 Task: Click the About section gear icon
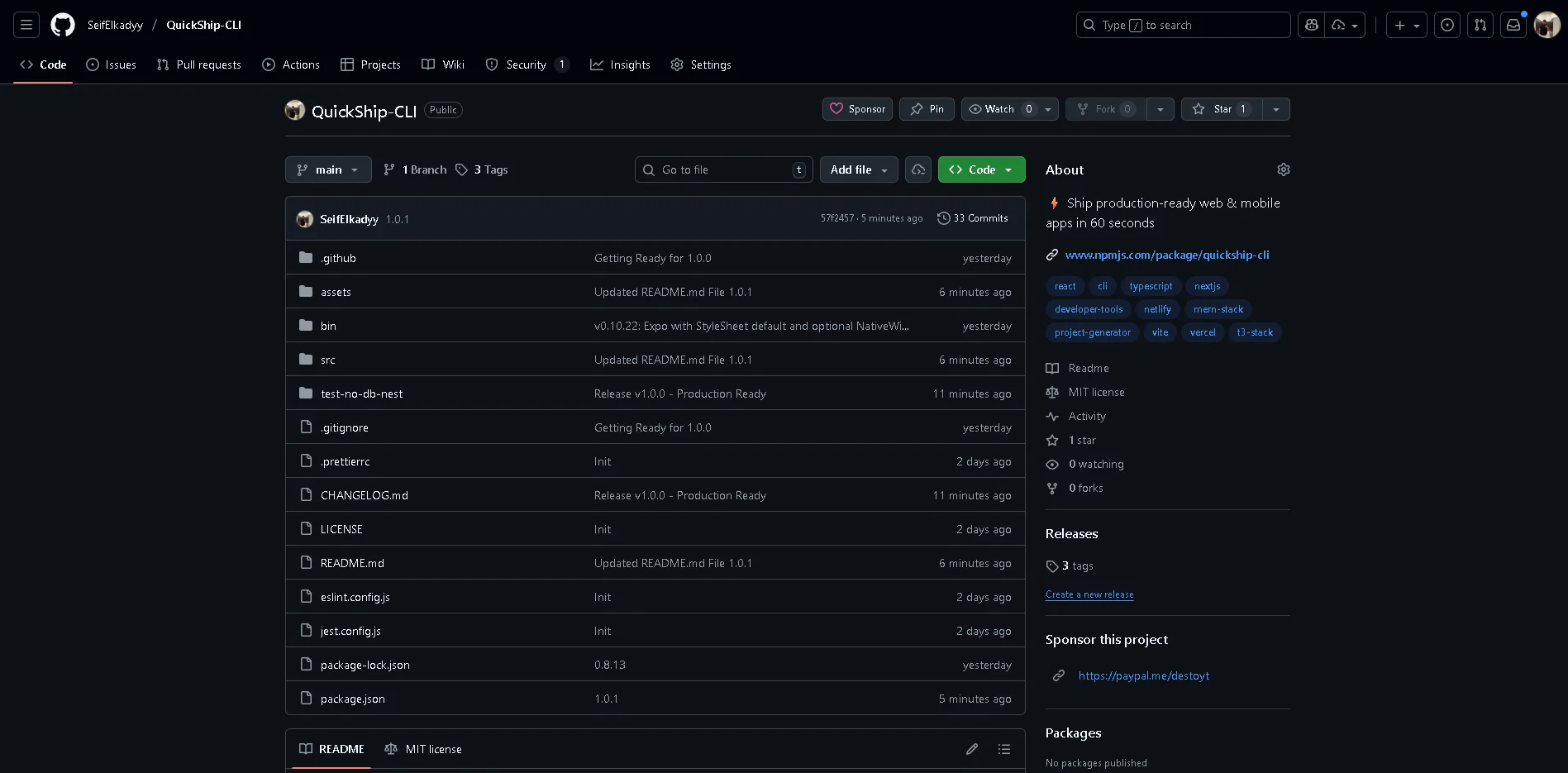(1283, 169)
